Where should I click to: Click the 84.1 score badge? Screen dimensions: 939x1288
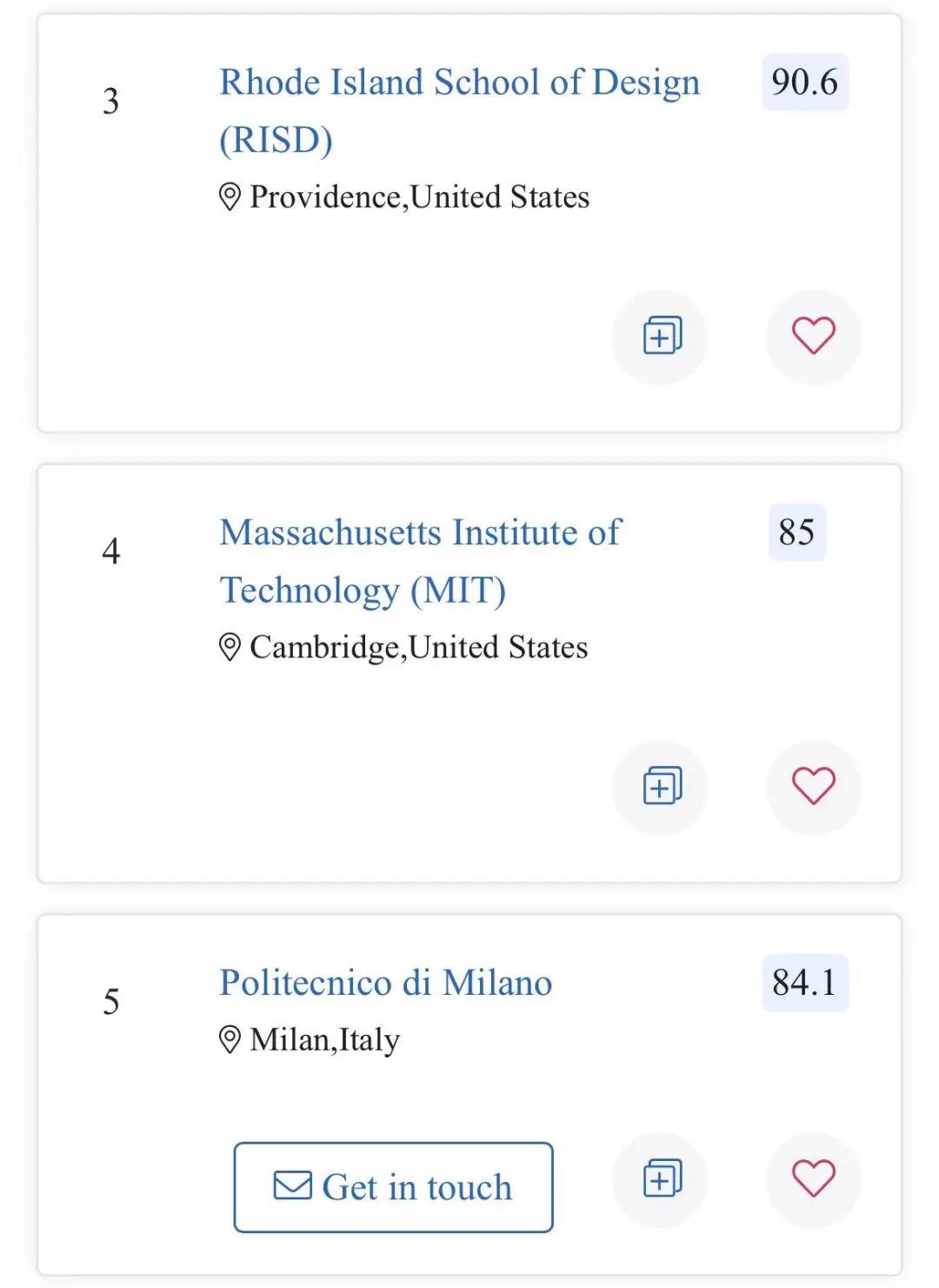[x=805, y=983]
